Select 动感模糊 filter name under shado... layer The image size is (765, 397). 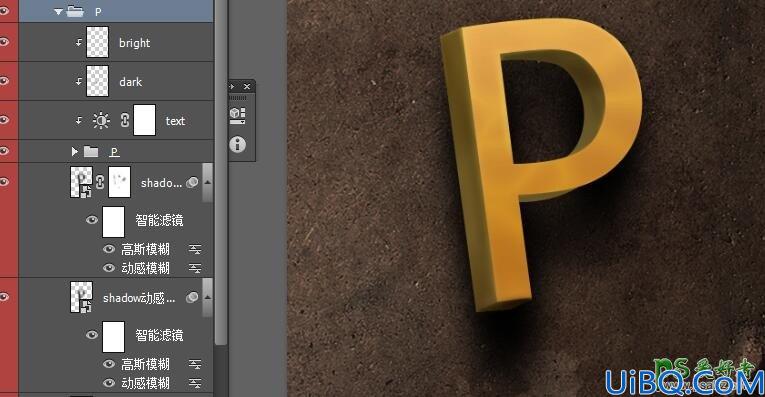[145, 268]
